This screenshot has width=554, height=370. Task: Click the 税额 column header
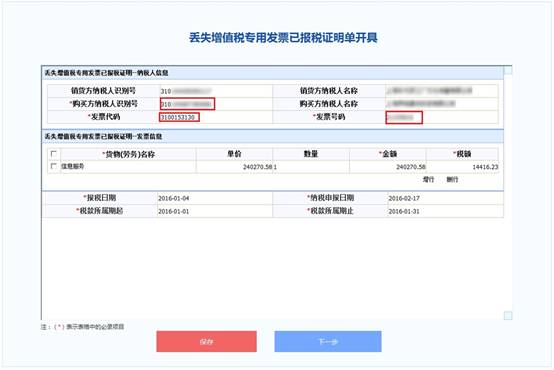pos(462,154)
